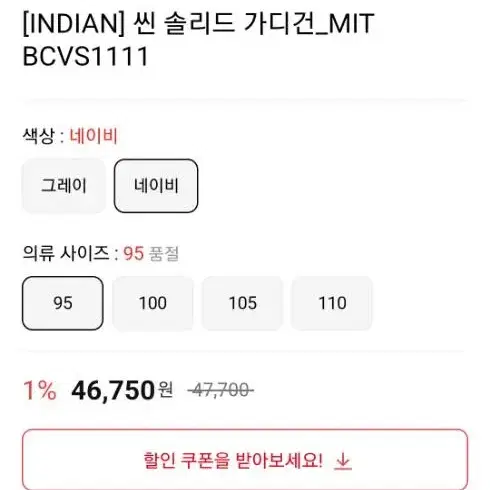Open the [INDIAN] brand tag in title

(73, 23)
